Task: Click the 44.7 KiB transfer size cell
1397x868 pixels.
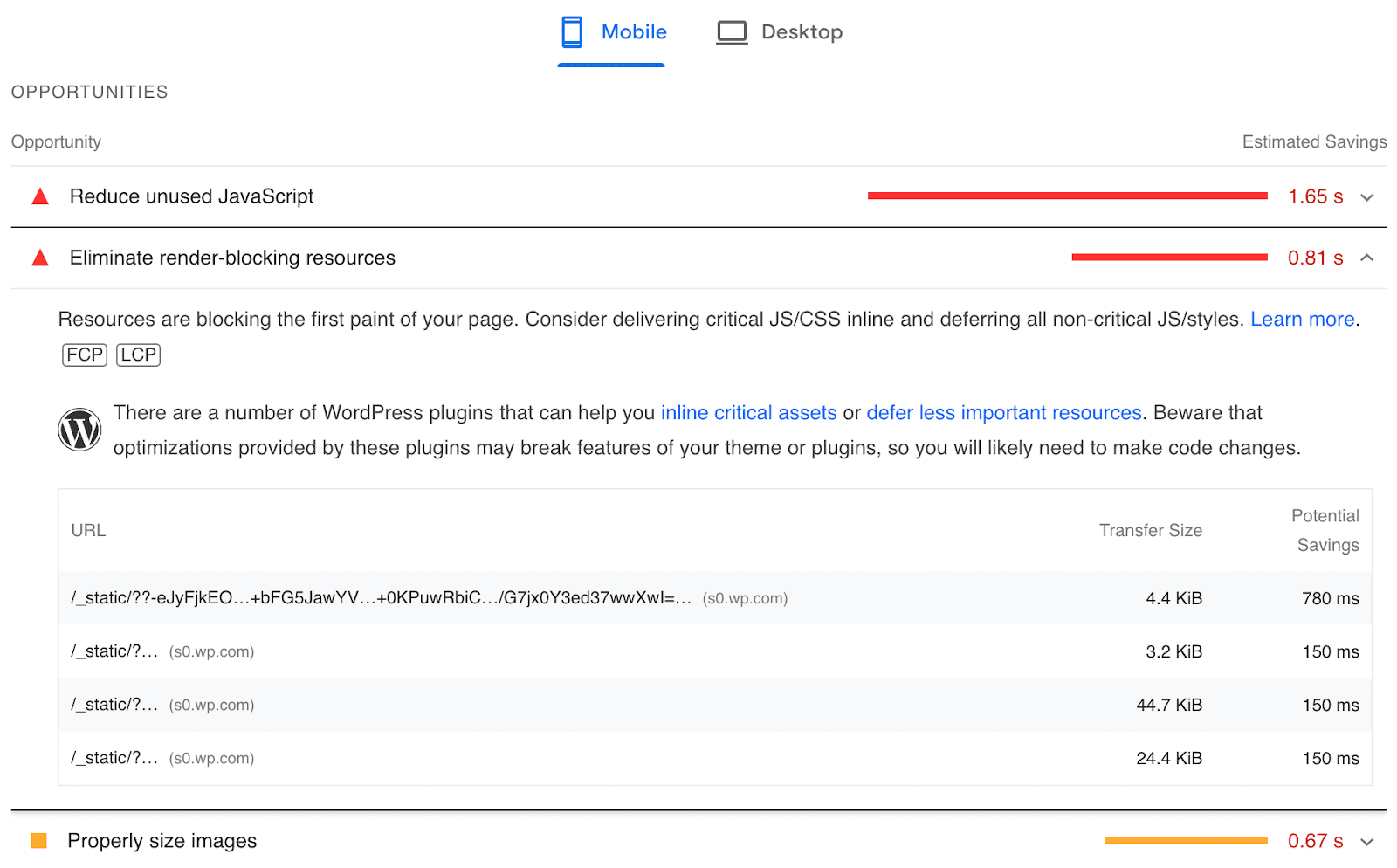Action: pyautogui.click(x=1169, y=705)
